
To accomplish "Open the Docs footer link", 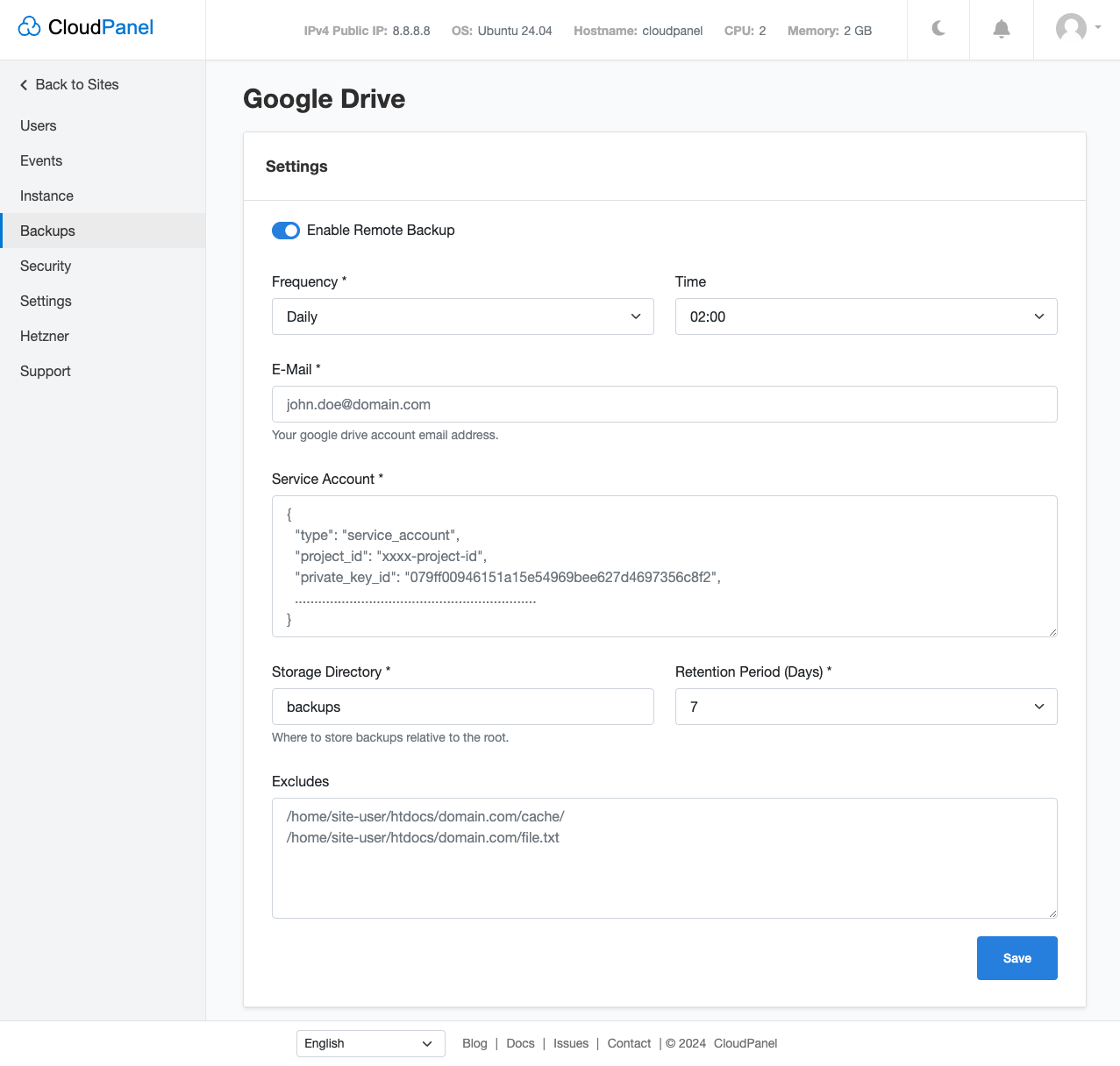I will click(x=519, y=1043).
